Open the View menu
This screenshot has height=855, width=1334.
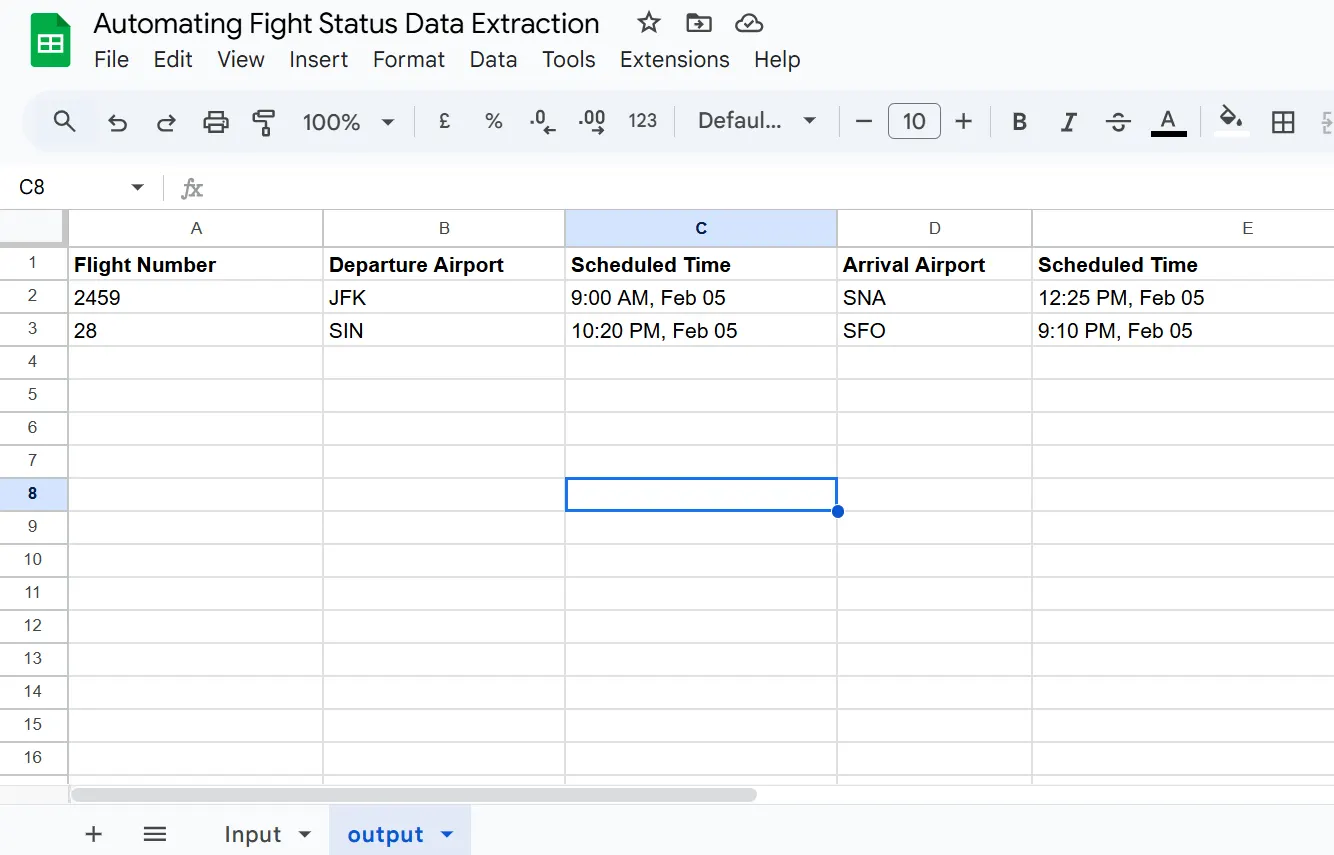point(241,60)
